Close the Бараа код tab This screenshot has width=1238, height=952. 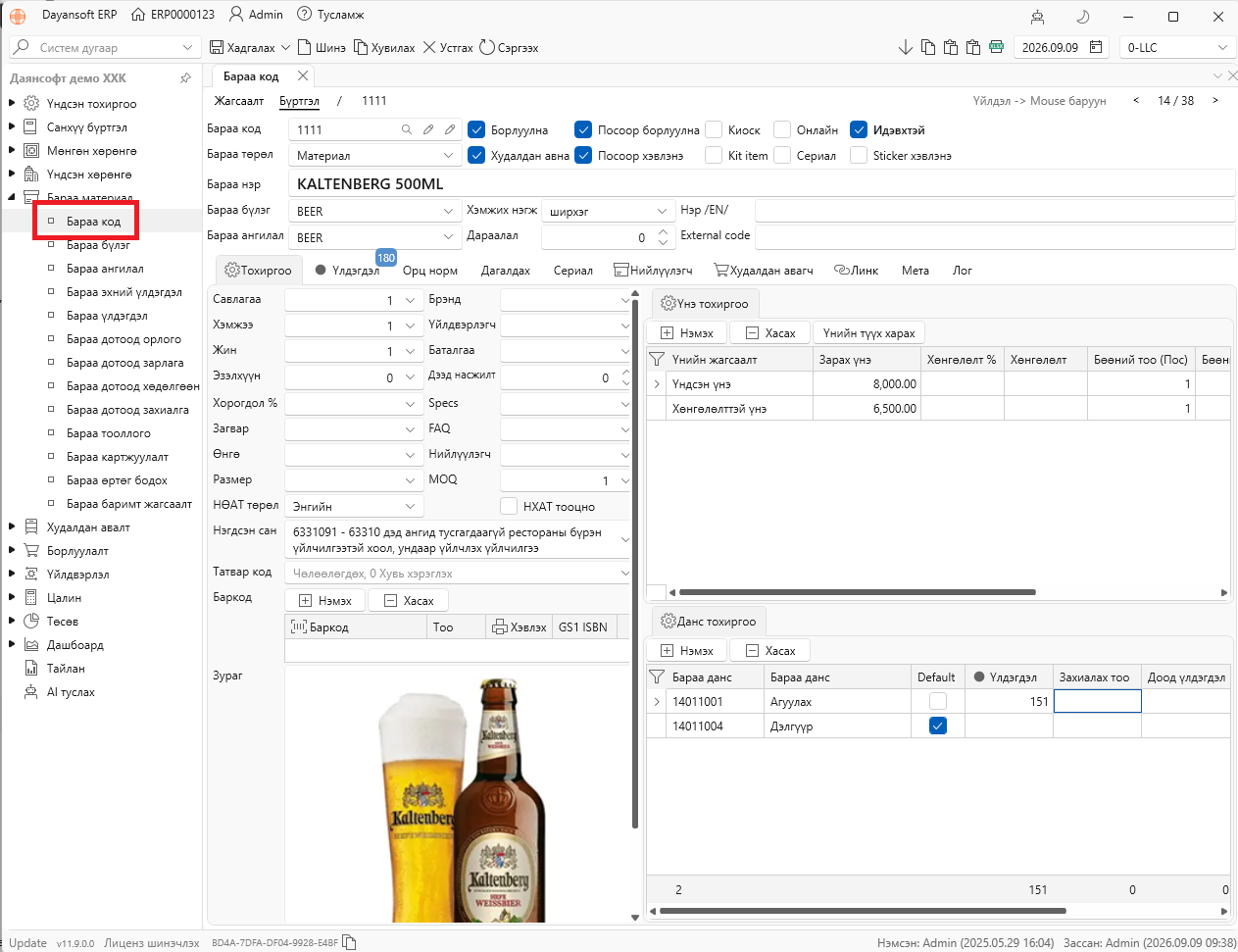[303, 75]
